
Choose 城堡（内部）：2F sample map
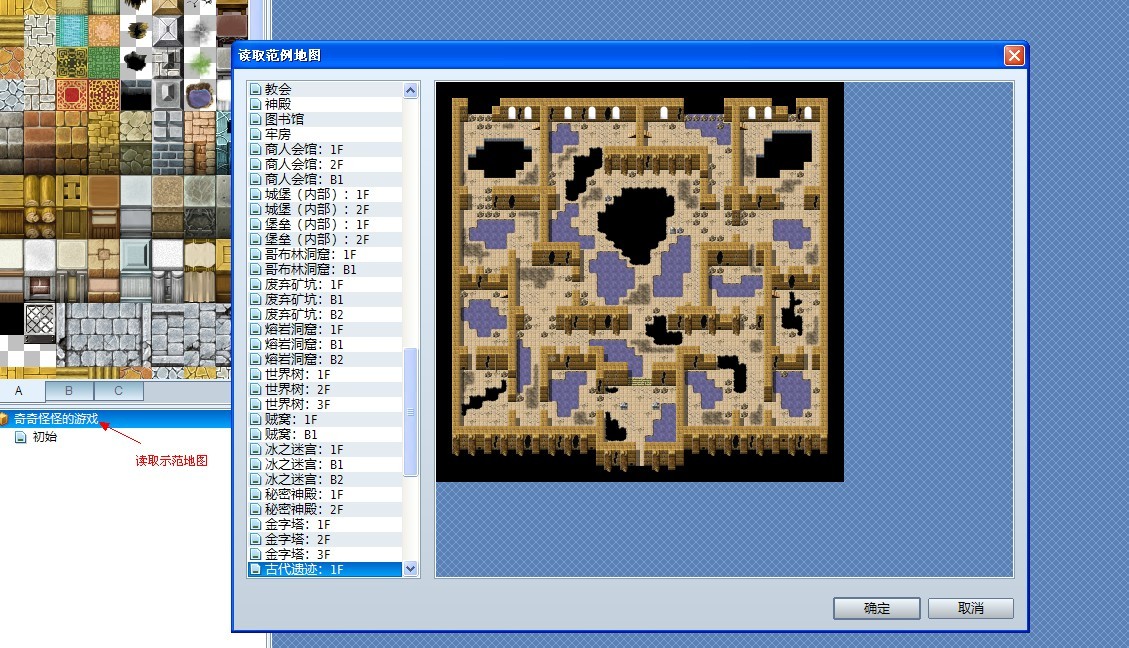325,210
